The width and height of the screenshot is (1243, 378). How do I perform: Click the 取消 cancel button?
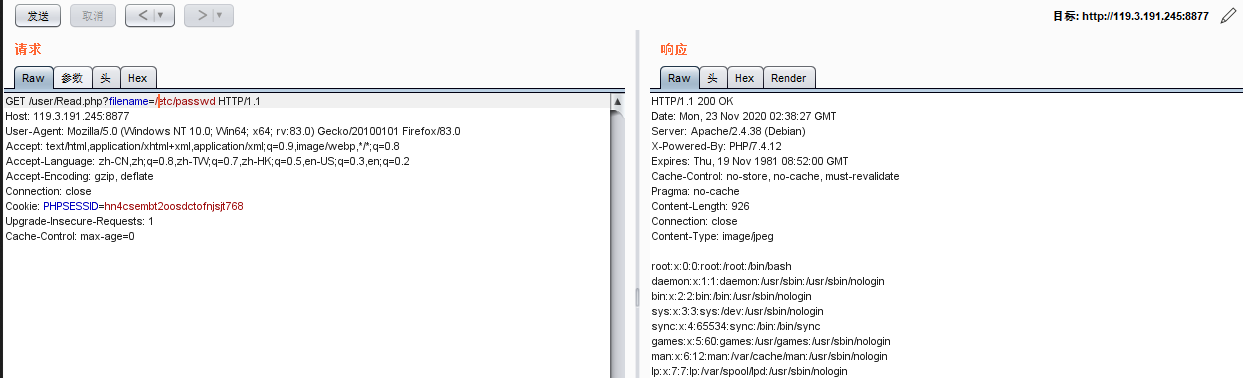click(92, 15)
